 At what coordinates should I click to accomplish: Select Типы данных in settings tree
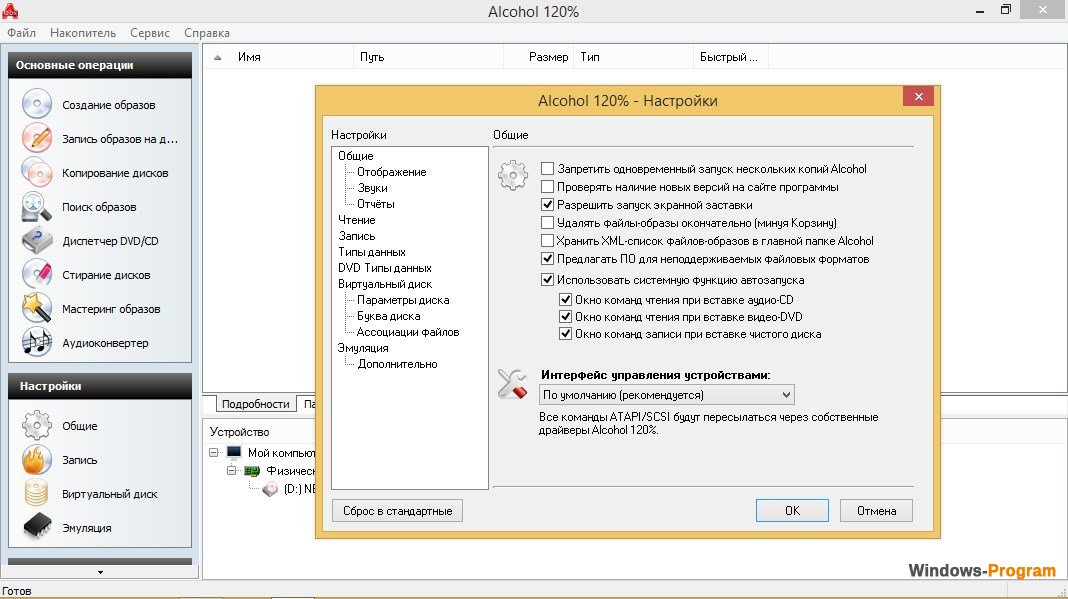(371, 252)
